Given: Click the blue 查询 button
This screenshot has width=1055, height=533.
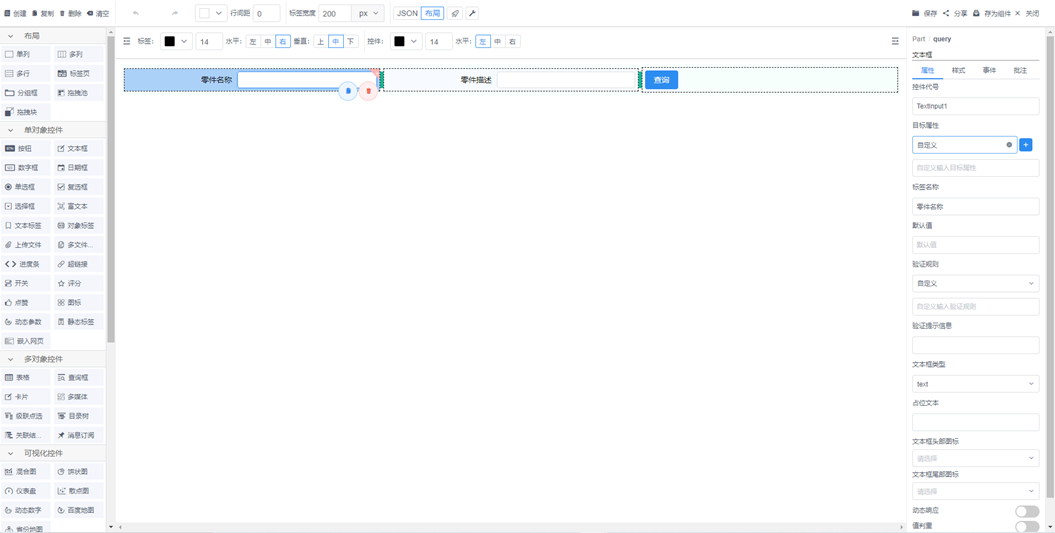Looking at the screenshot, I should pyautogui.click(x=661, y=80).
